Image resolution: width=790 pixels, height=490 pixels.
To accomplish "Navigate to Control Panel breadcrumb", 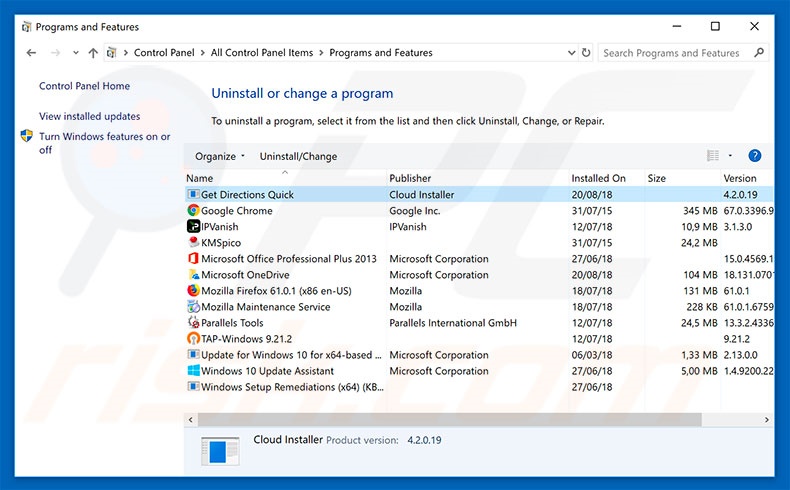I will coord(164,53).
